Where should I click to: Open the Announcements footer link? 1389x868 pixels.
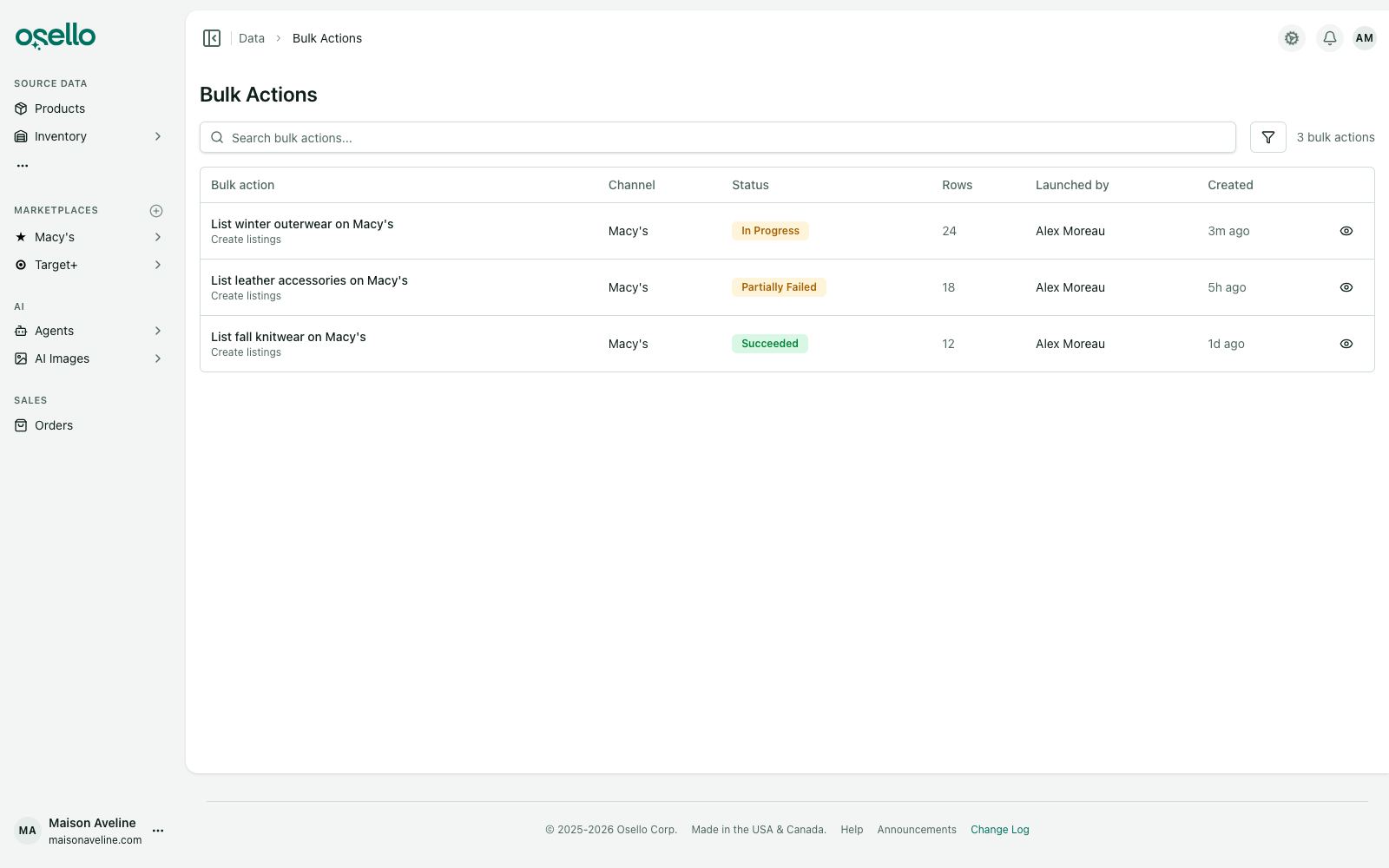(x=917, y=830)
